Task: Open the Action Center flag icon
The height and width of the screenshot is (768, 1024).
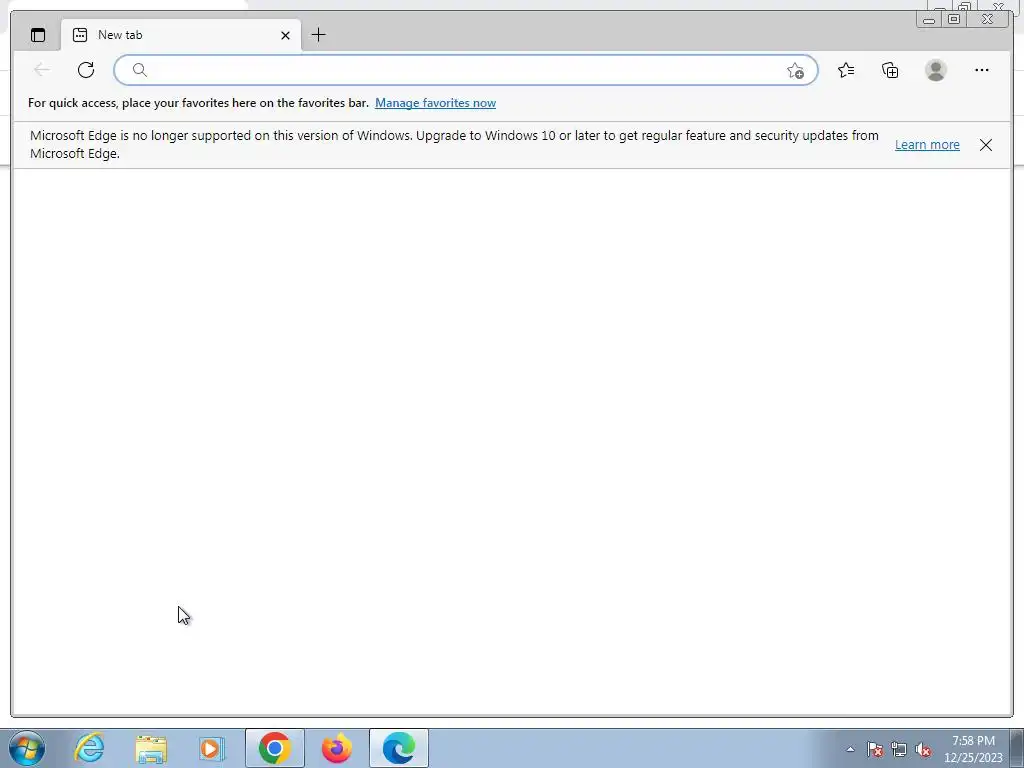Action: coord(875,749)
